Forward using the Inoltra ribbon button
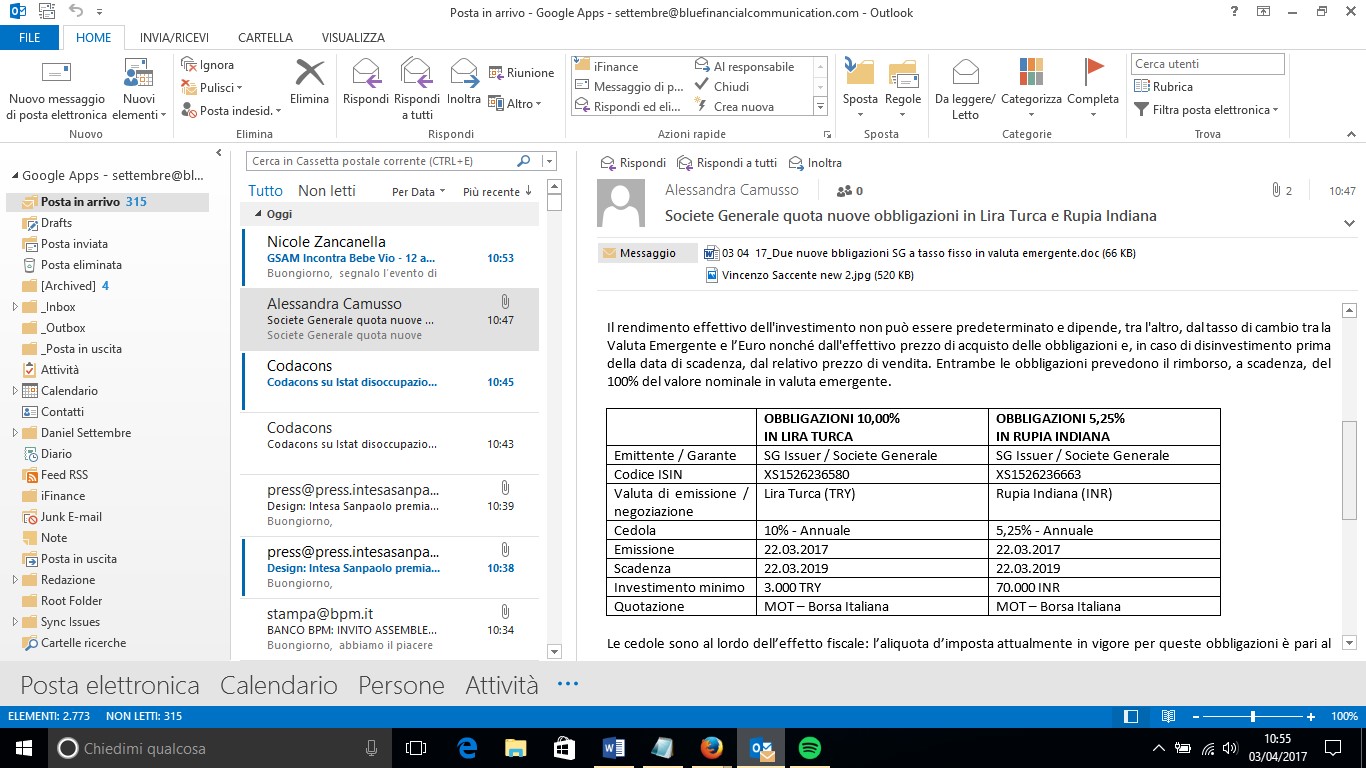 (x=464, y=82)
